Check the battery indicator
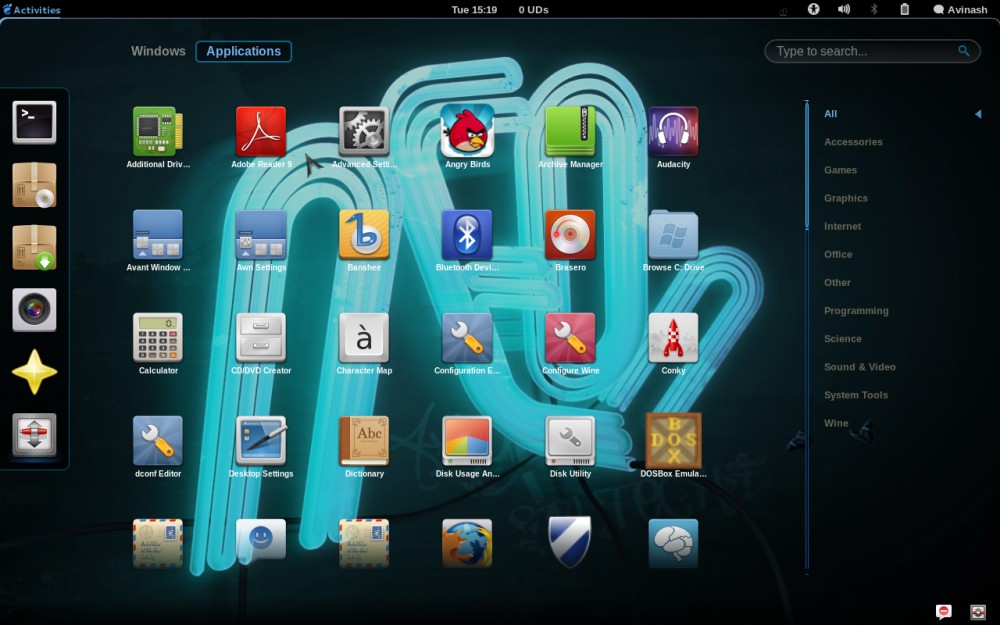Image resolution: width=1000 pixels, height=625 pixels. [904, 10]
